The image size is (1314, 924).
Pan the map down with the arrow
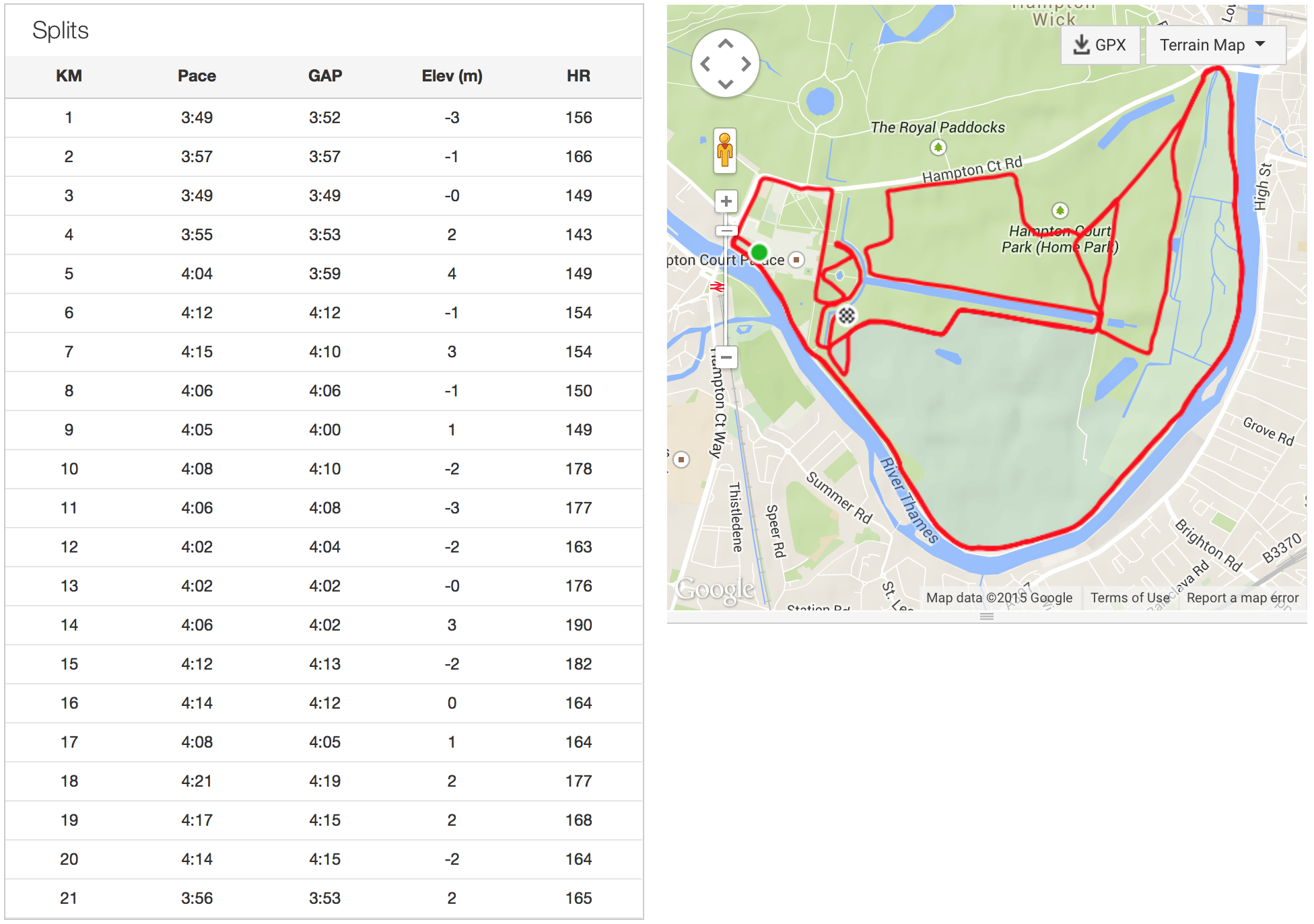click(x=725, y=84)
